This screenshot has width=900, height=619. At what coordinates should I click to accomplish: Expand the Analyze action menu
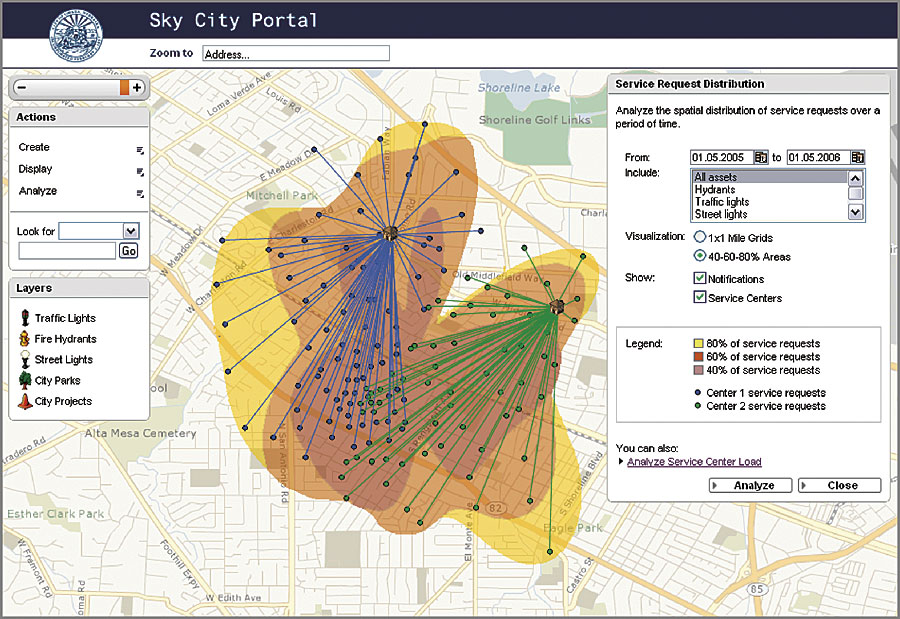[140, 194]
